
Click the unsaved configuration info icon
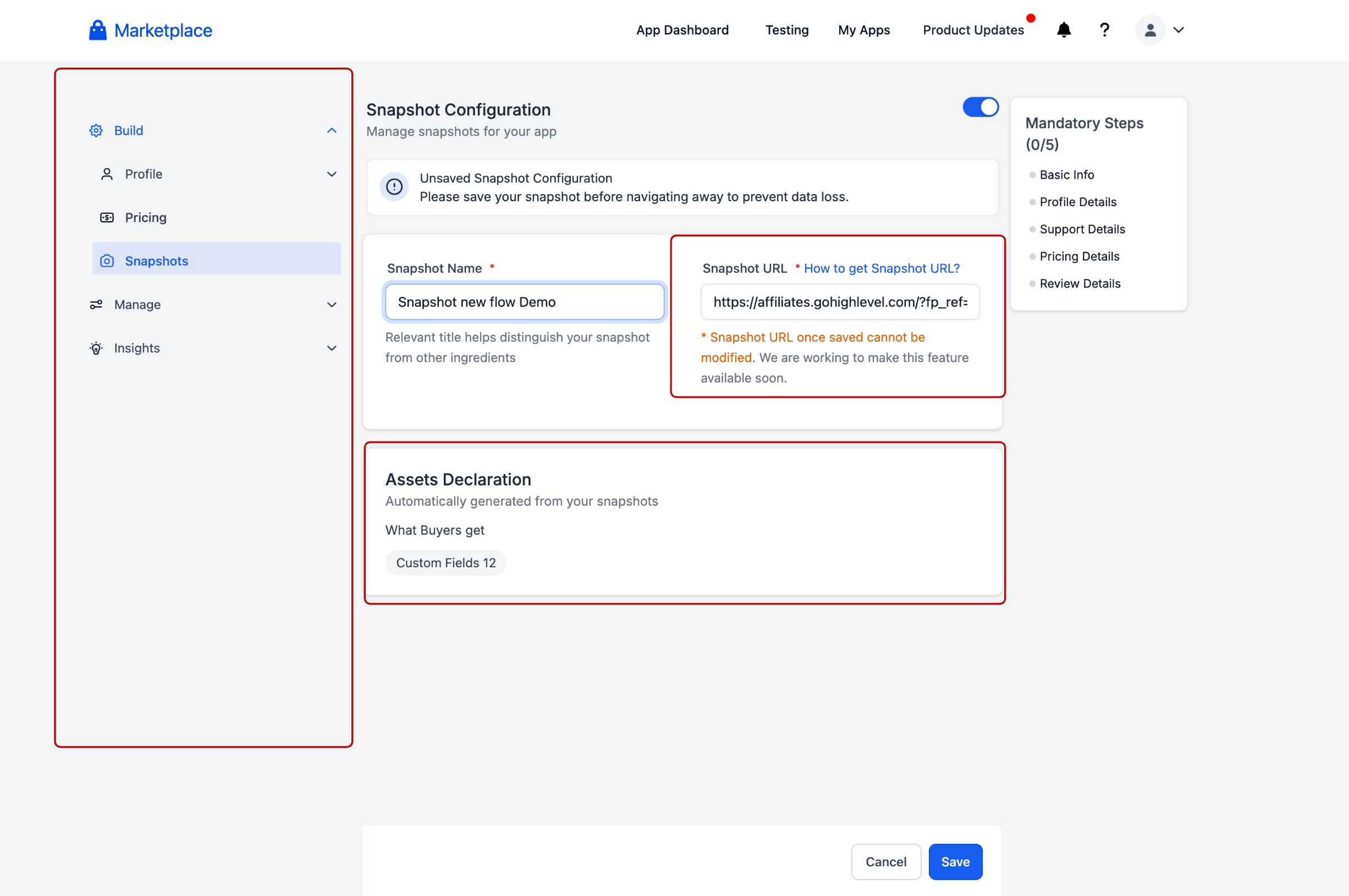pyautogui.click(x=394, y=187)
